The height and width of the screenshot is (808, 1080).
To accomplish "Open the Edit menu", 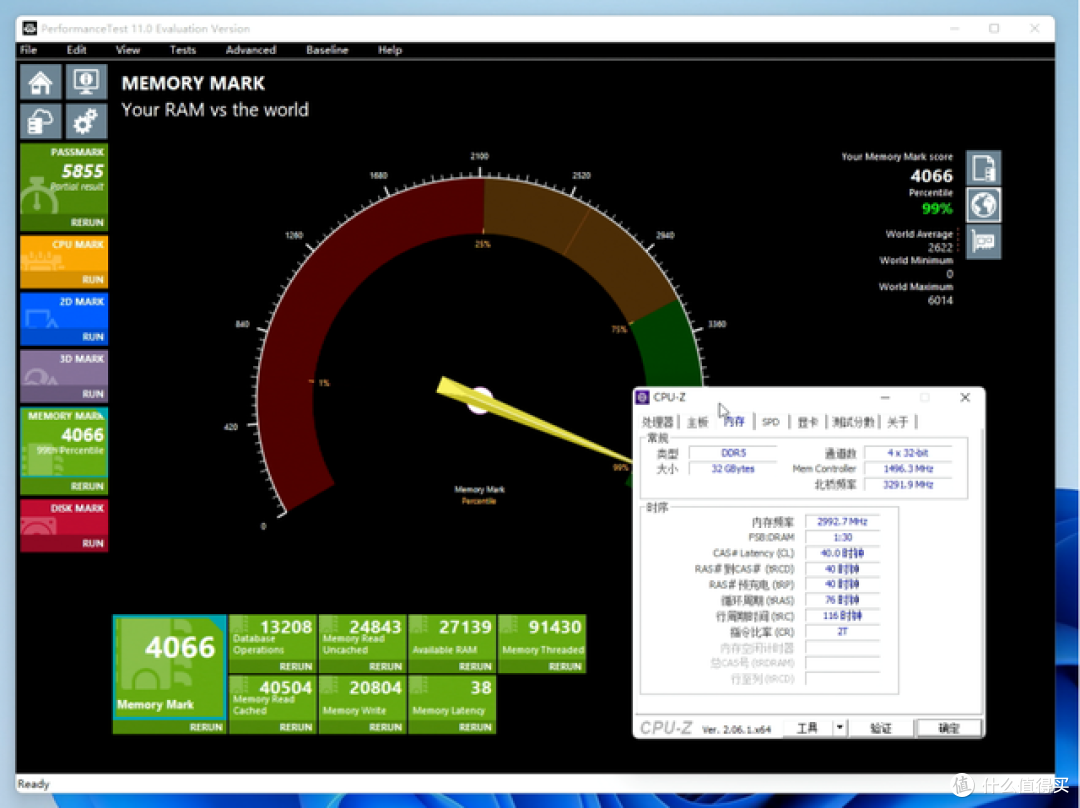I will click(76, 50).
